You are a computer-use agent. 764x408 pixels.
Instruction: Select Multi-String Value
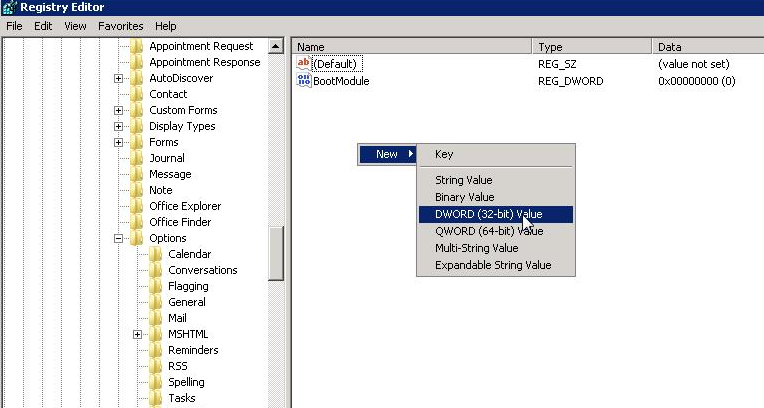click(496, 248)
